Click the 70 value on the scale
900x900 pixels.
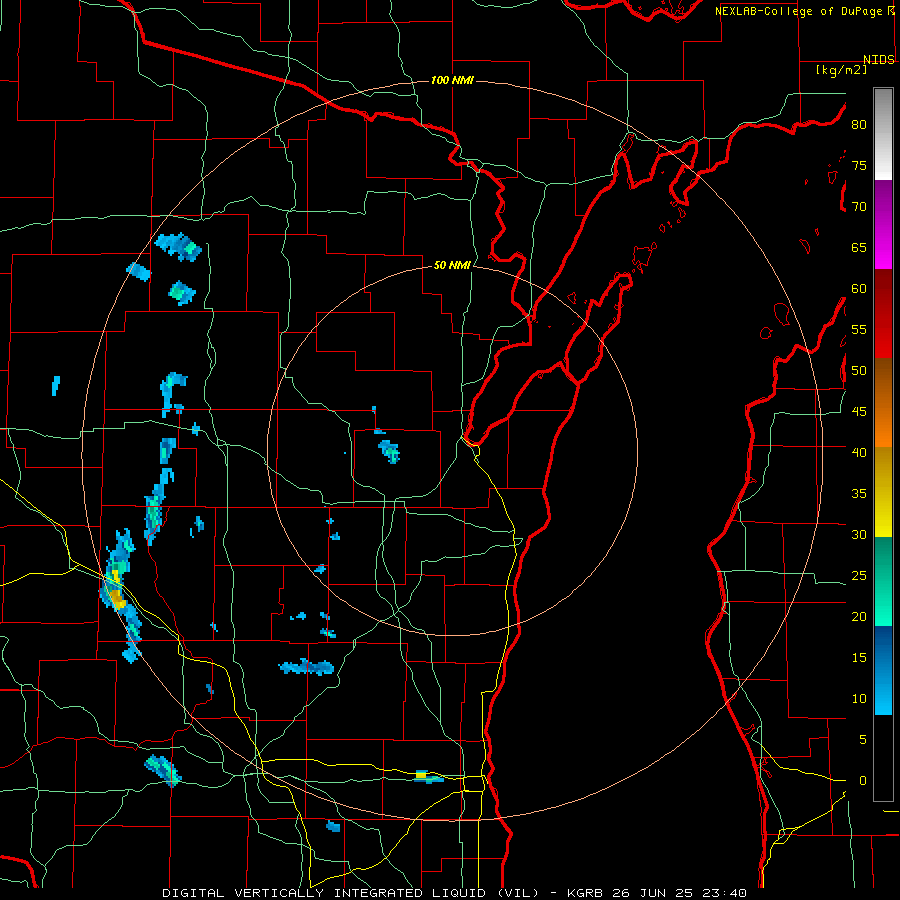click(859, 207)
